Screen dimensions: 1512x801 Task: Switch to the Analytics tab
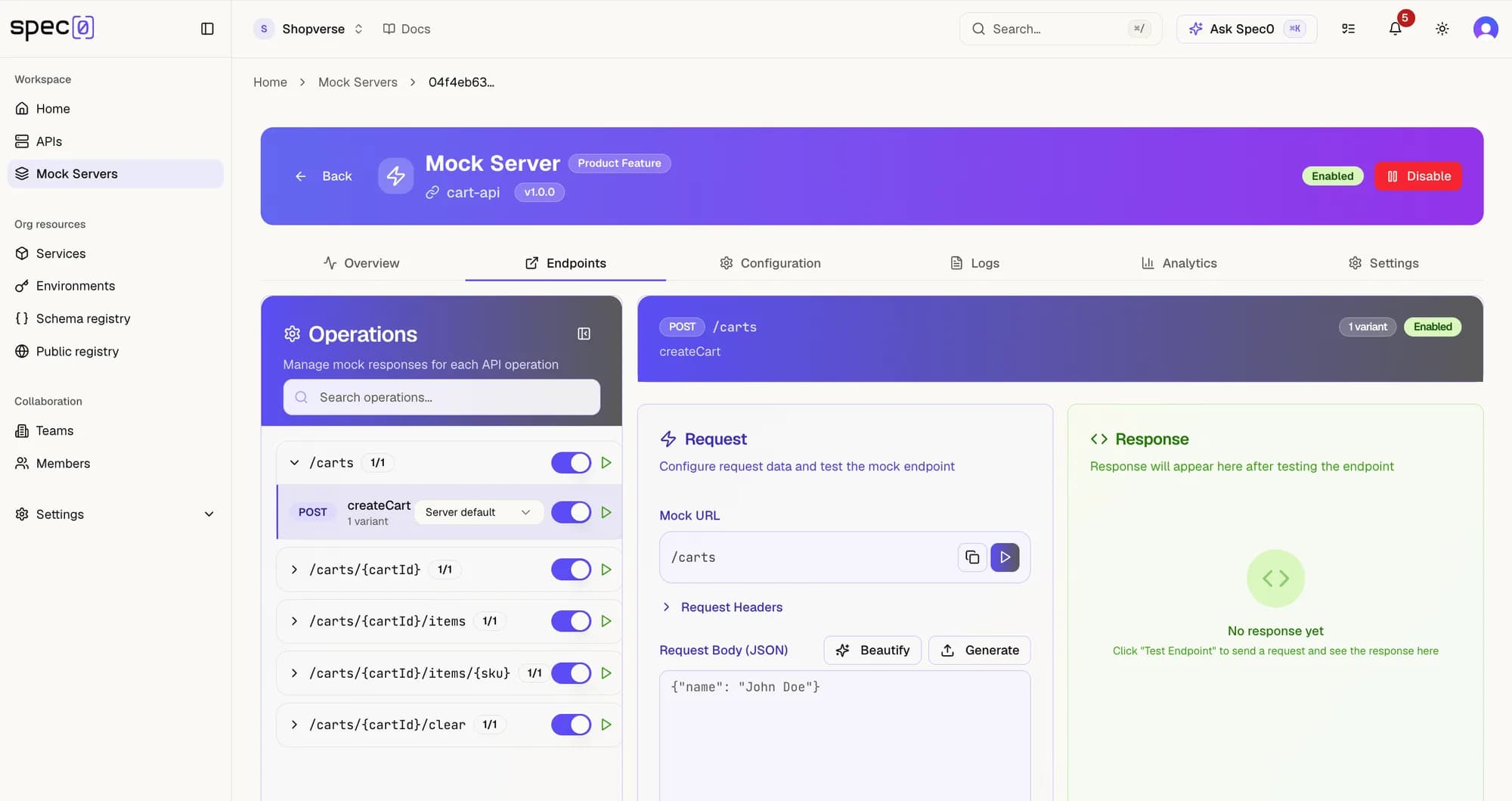[1179, 263]
